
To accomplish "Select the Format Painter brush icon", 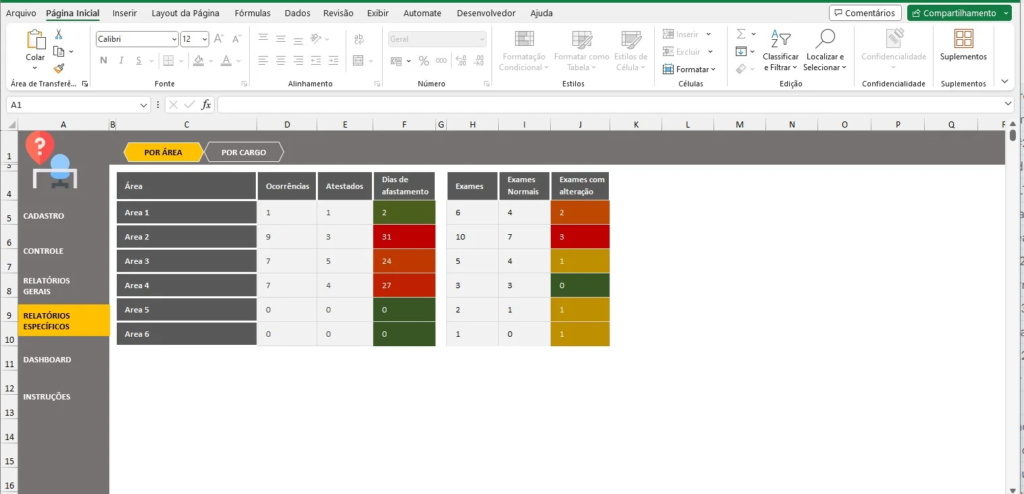I will 59,68.
